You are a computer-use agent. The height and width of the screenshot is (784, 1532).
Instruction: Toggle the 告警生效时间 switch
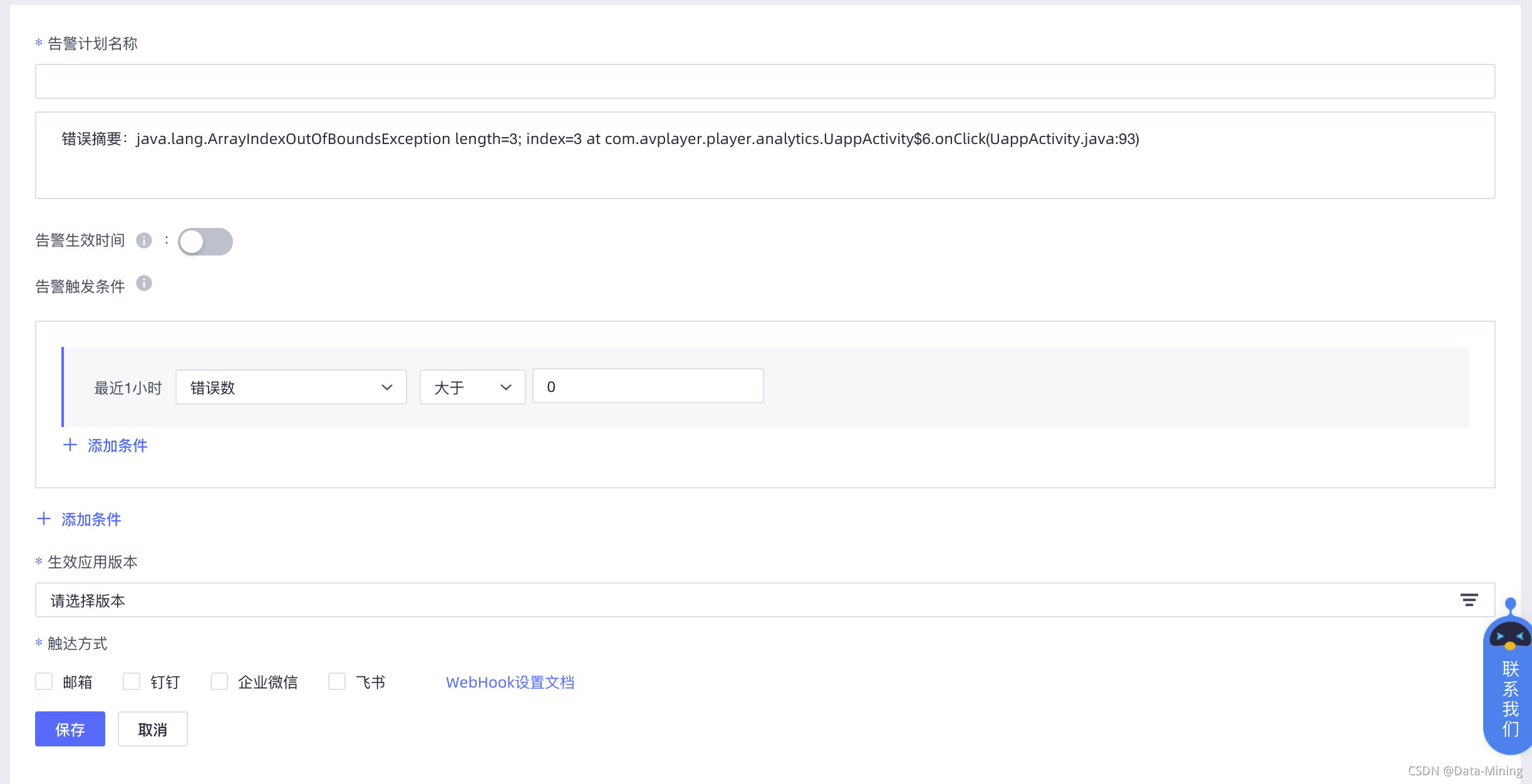[205, 242]
